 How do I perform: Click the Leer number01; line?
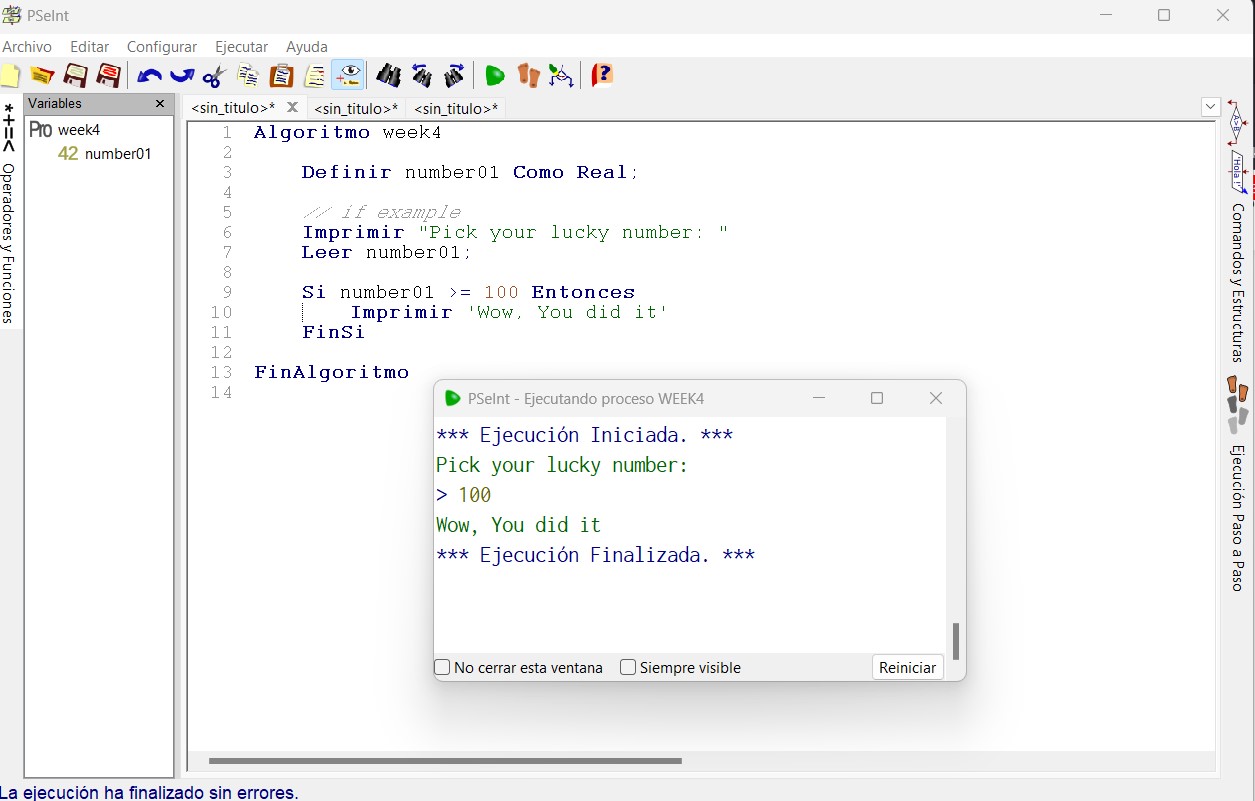tap(386, 252)
